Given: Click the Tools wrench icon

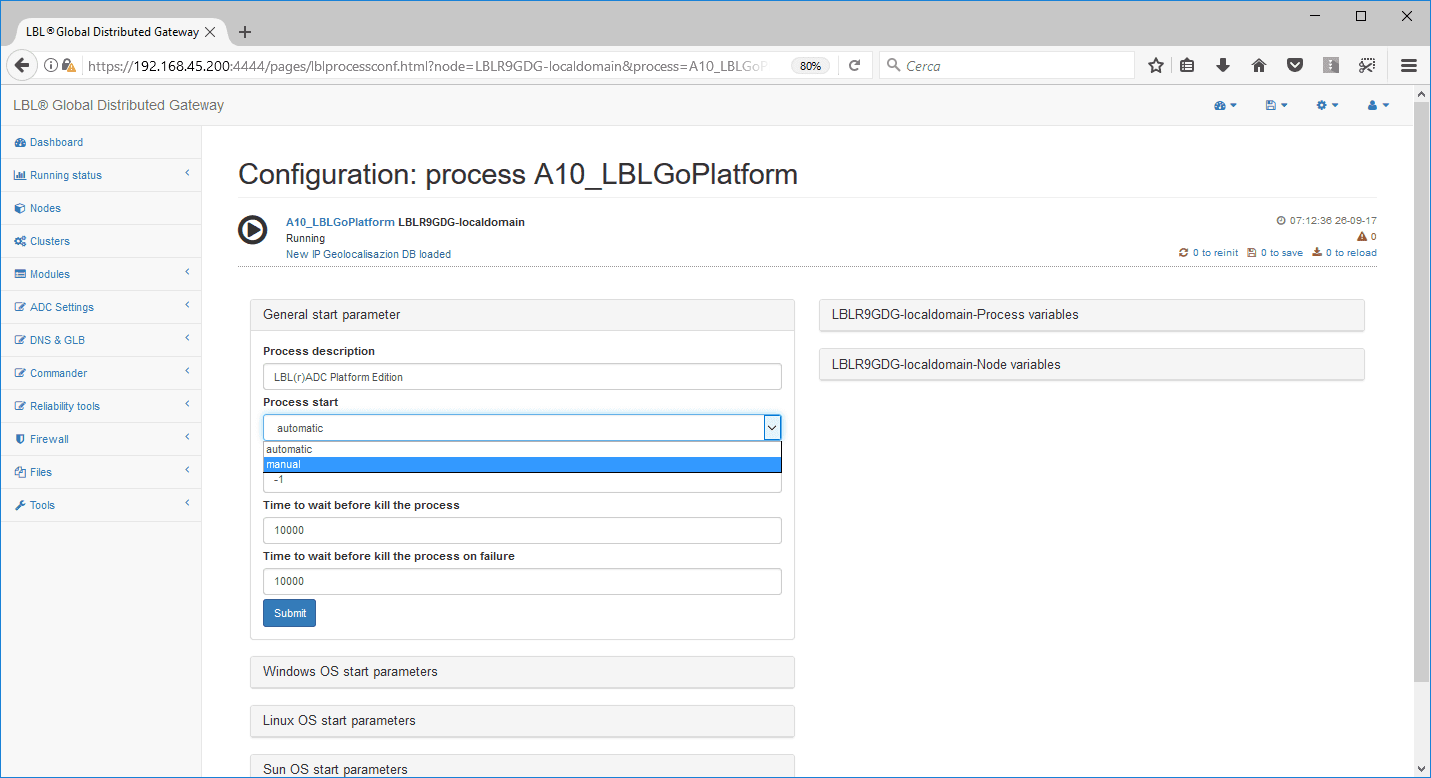Looking at the screenshot, I should 20,505.
